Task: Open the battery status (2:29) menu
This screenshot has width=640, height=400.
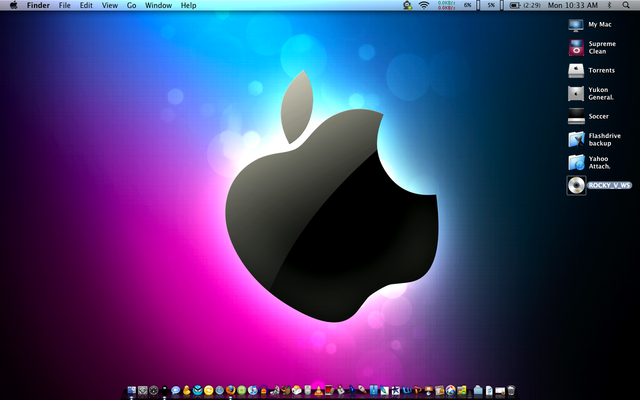Action: pyautogui.click(x=525, y=5)
